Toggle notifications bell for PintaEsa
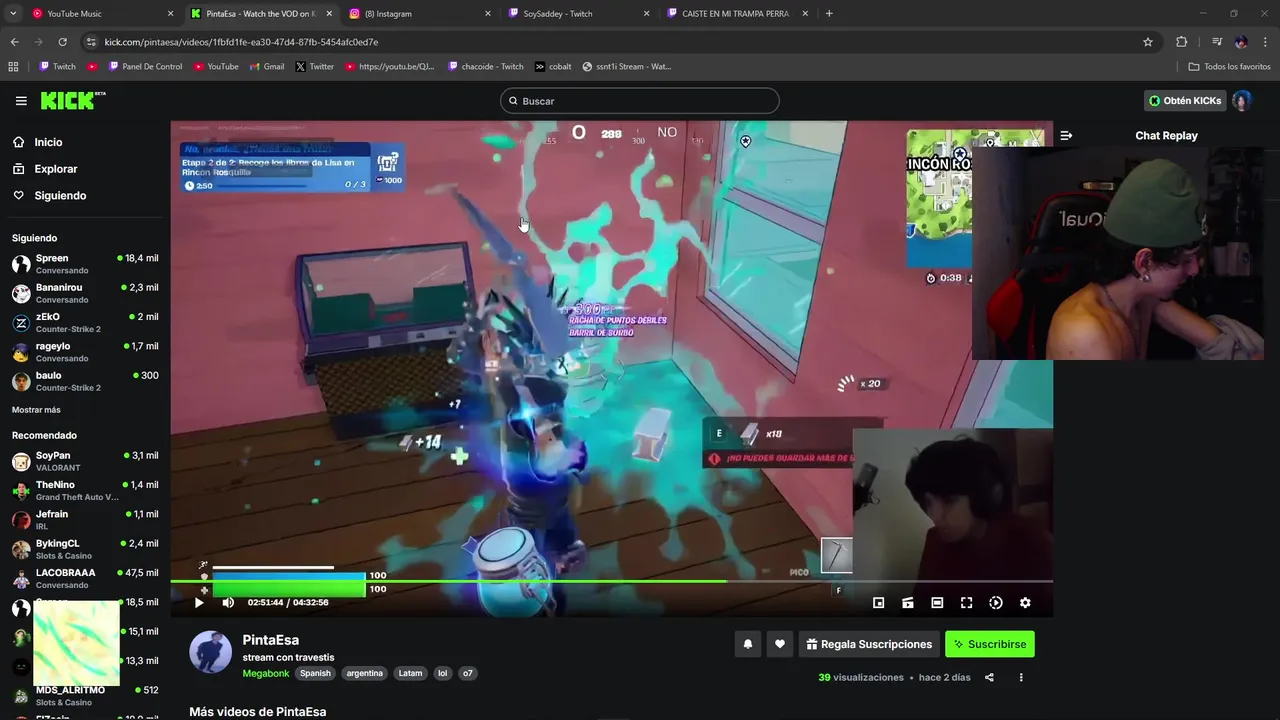The height and width of the screenshot is (720, 1280). point(747,644)
